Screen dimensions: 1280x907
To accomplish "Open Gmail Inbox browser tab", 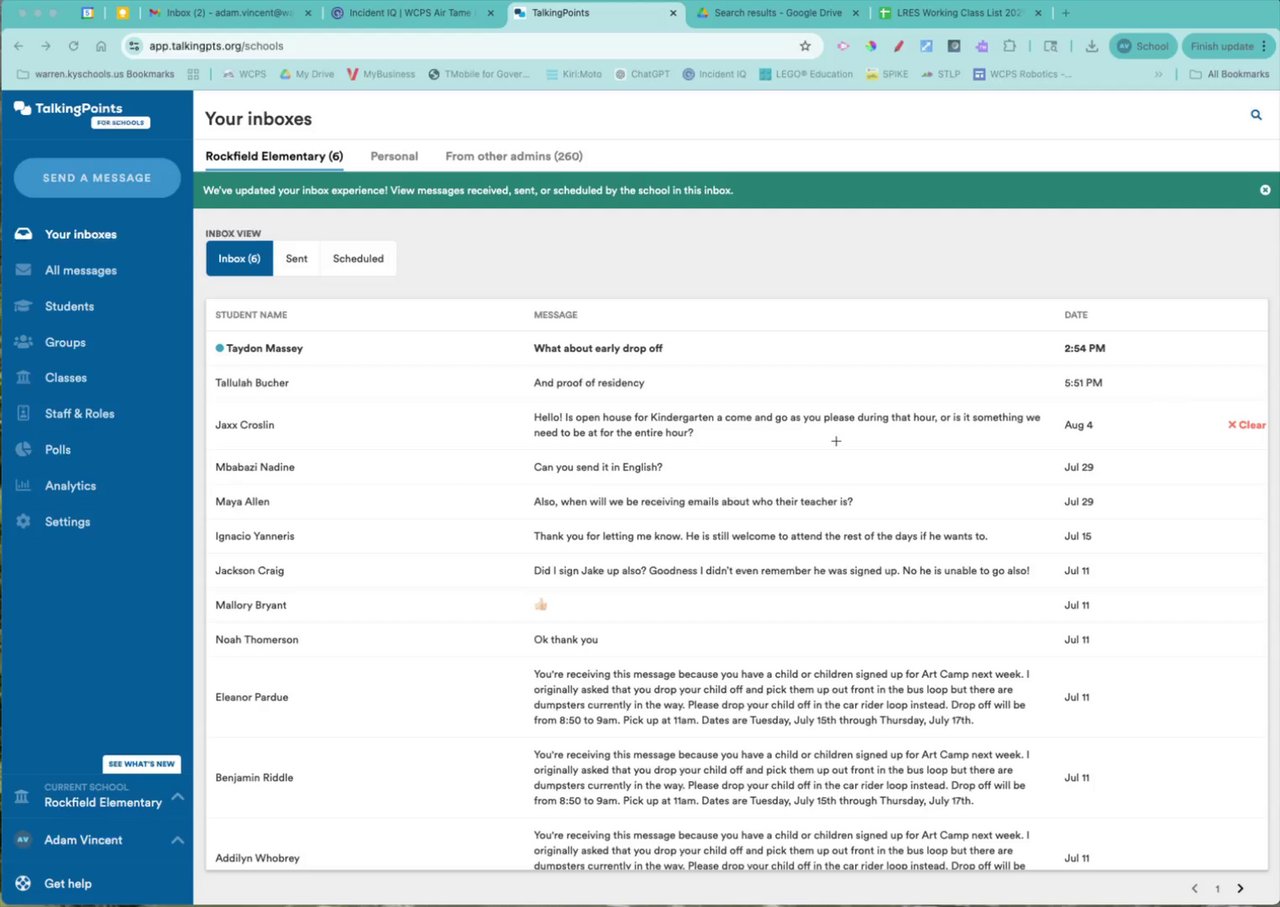I will (232, 13).
